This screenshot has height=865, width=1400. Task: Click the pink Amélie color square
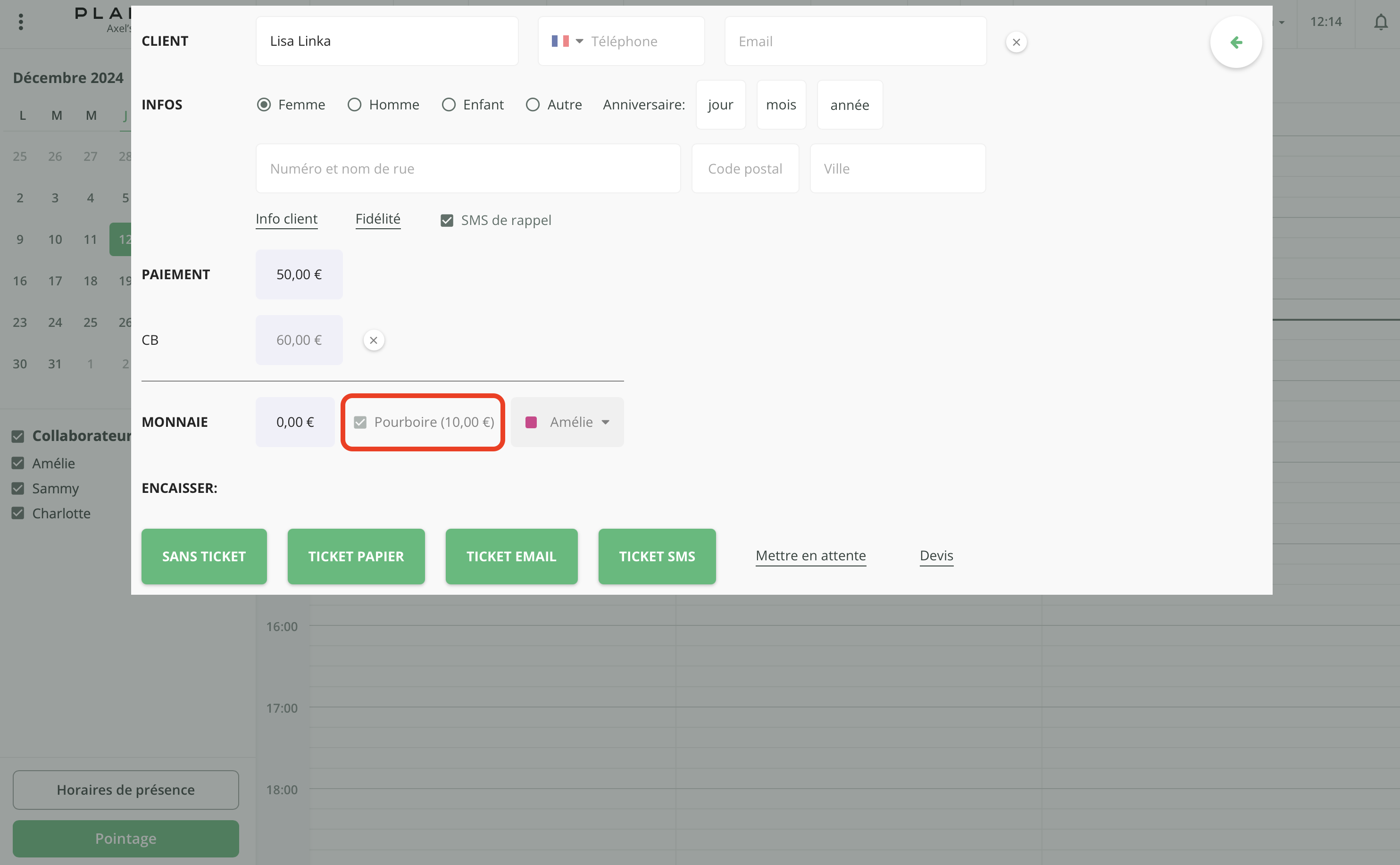click(531, 422)
